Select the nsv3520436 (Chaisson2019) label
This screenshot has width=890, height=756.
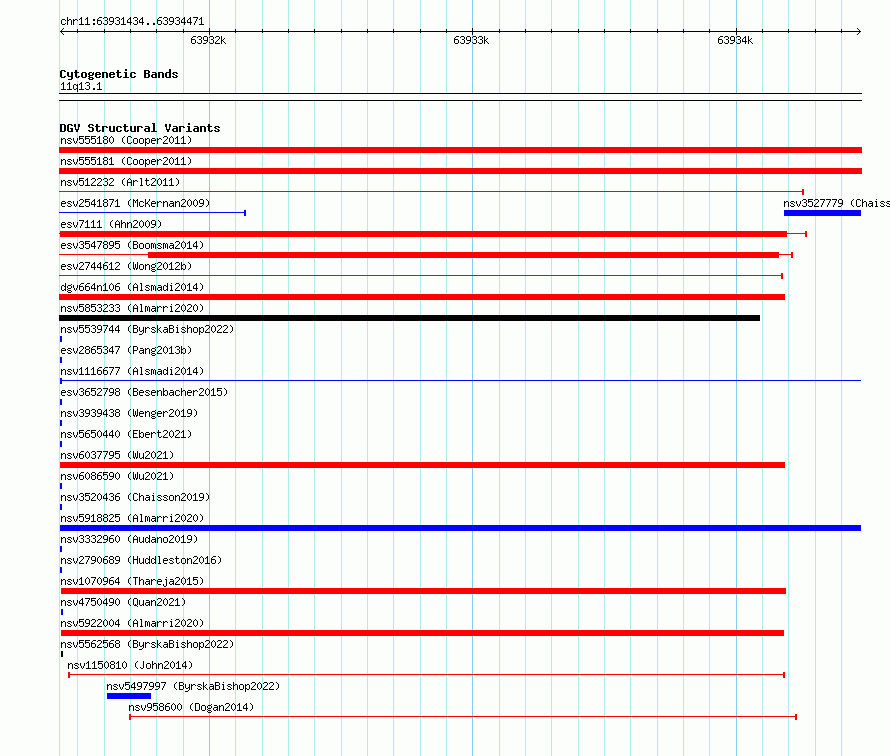click(x=135, y=497)
